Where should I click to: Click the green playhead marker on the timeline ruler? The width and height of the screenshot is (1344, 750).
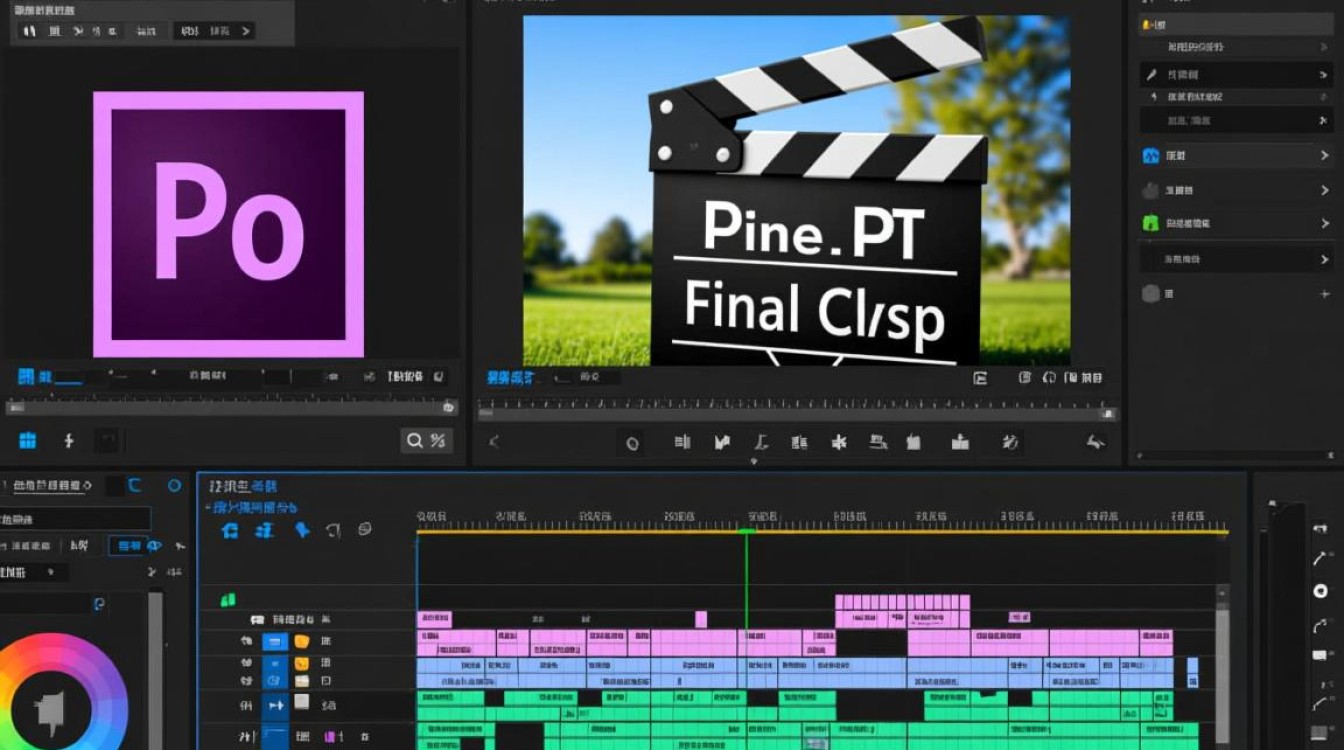(746, 530)
